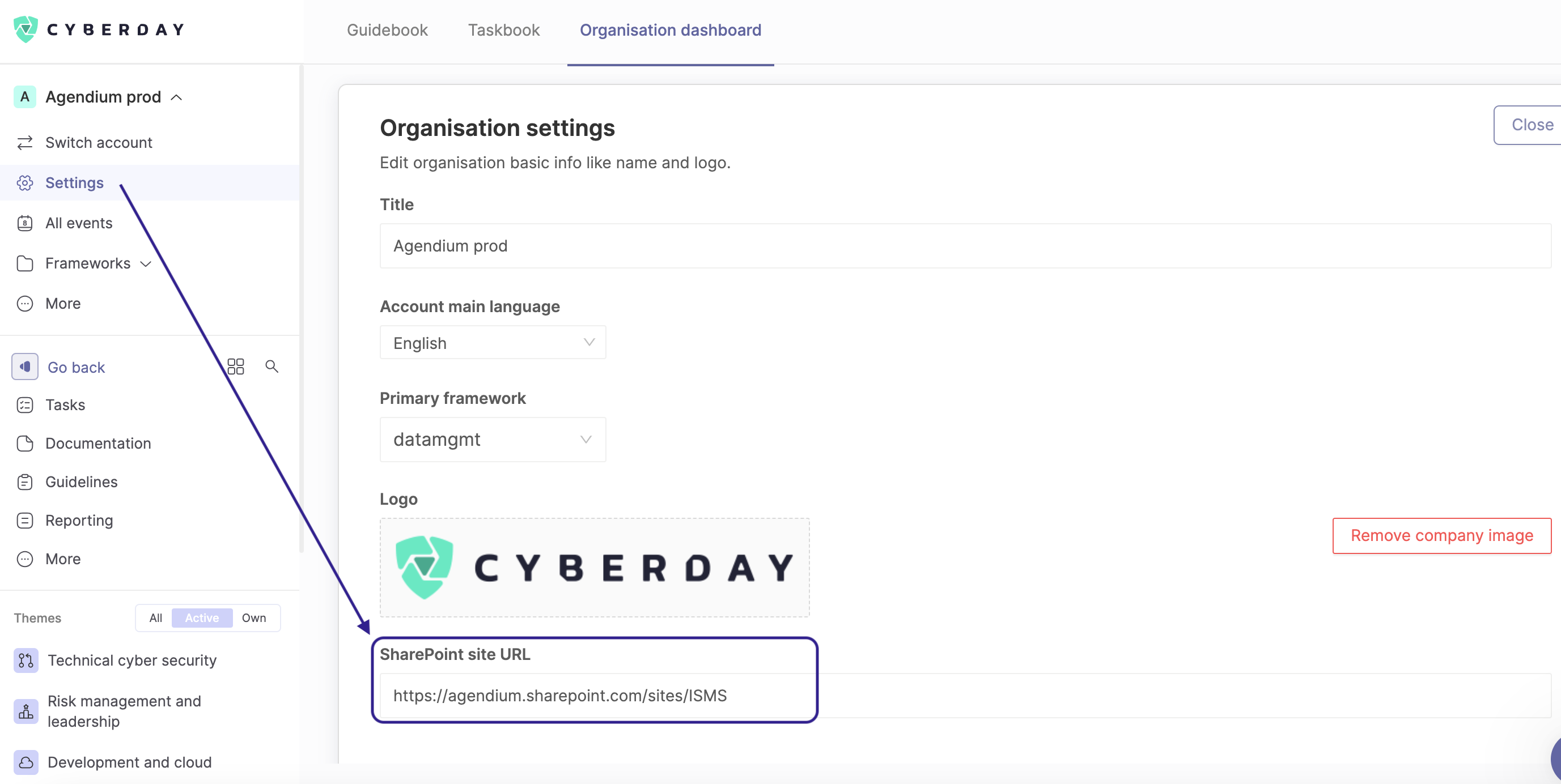This screenshot has height=784, width=1561.
Task: Select the Active themes filter
Action: pos(202,618)
